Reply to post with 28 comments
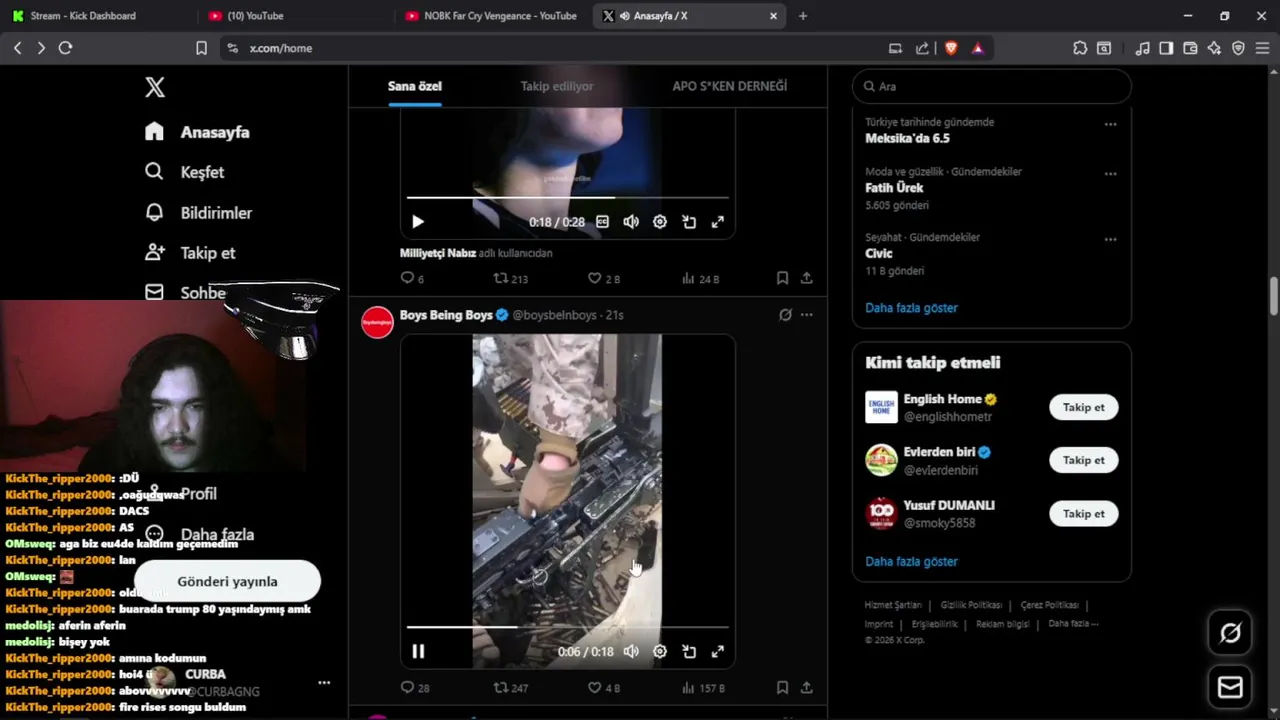 pos(414,688)
